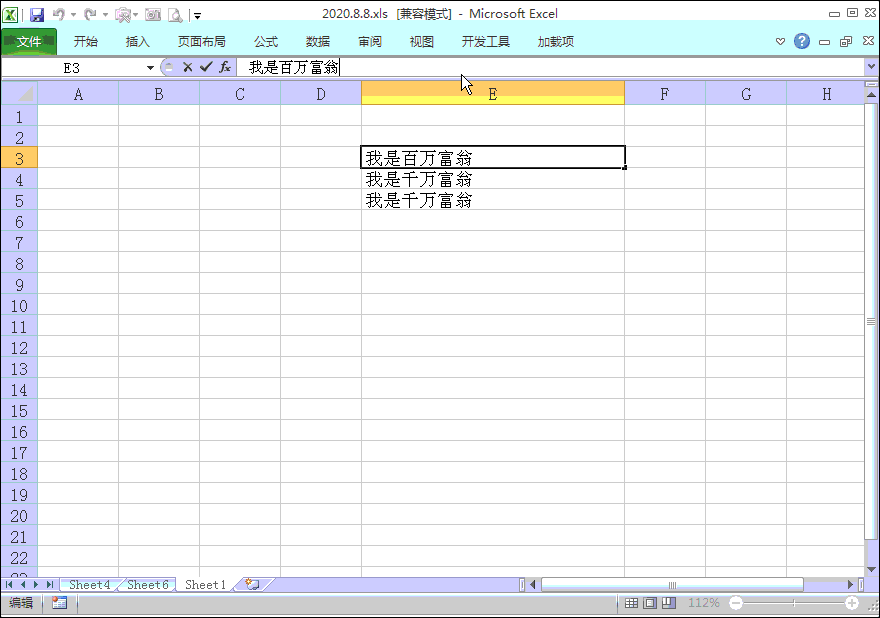Screen dimensions: 880x618
Task: Switch to the Sheet4 worksheet tab
Action: point(88,584)
